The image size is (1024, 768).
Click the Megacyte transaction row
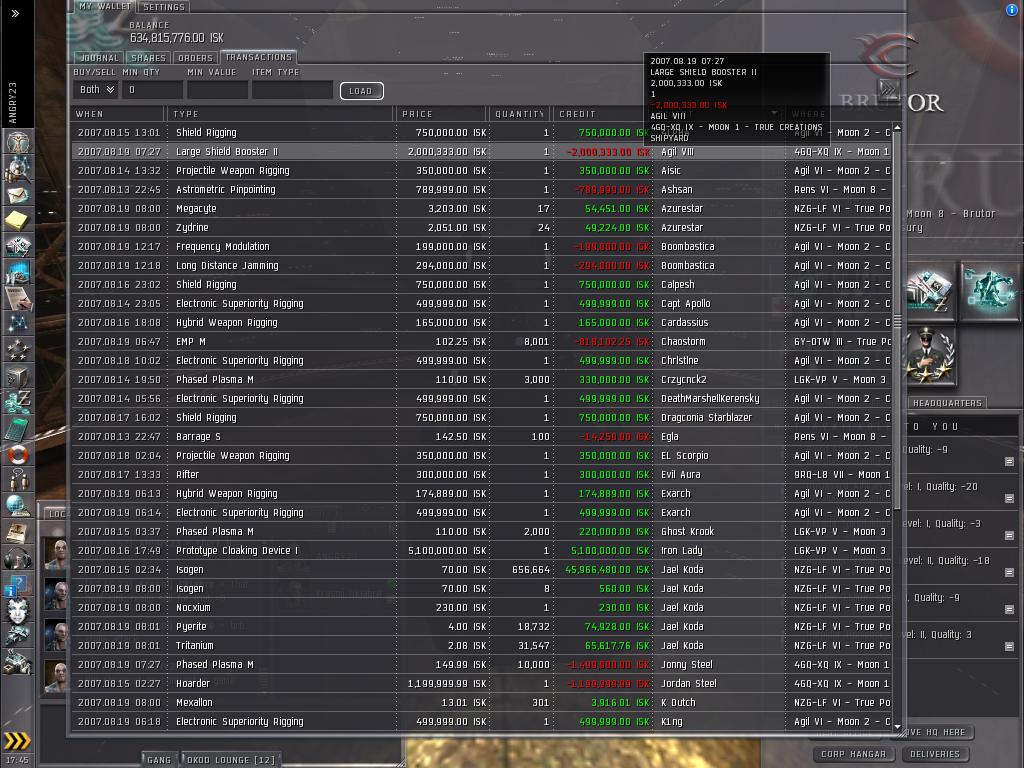coord(482,208)
